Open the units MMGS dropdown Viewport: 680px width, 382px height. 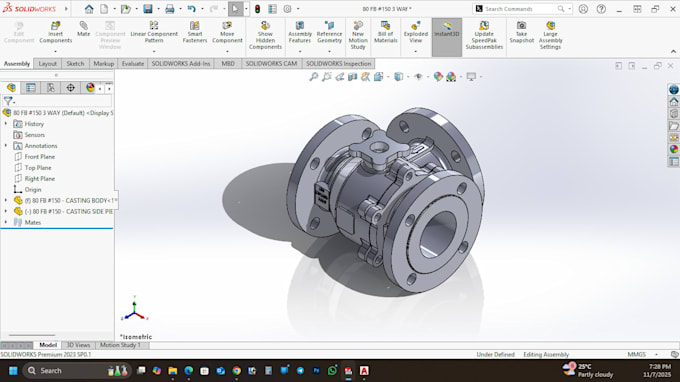coord(657,355)
